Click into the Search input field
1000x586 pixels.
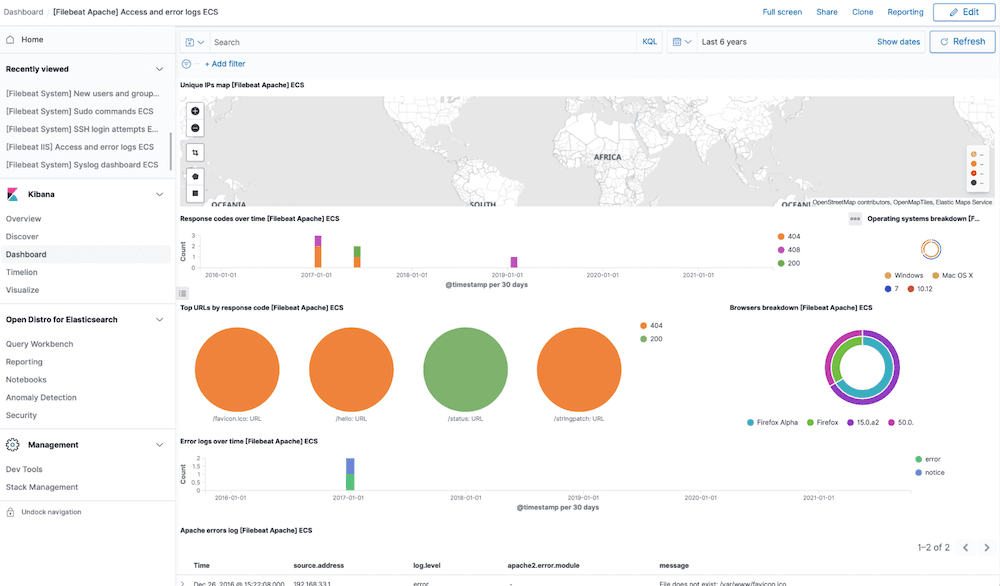[x=400, y=41]
